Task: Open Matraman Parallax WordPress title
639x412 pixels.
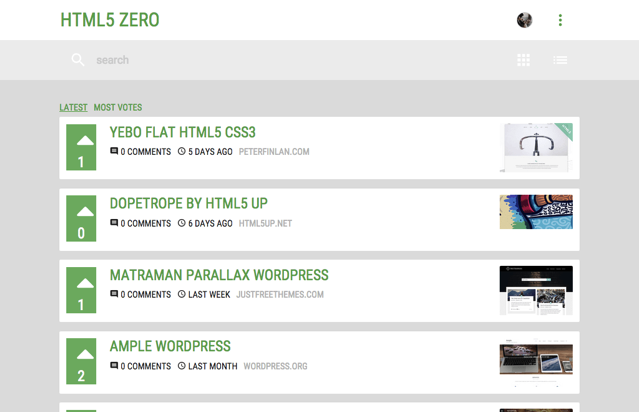Action: coord(219,275)
